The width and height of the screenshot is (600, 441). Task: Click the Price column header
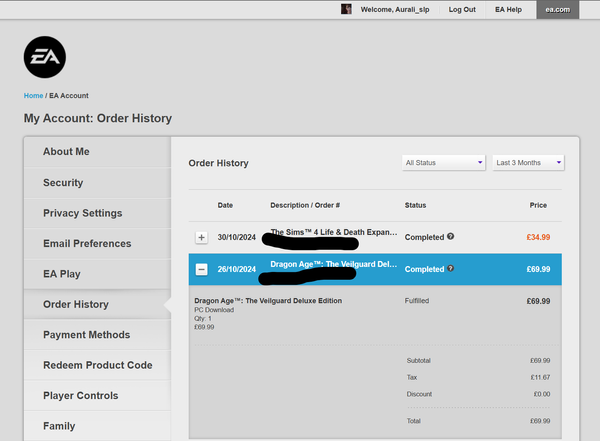(x=538, y=205)
